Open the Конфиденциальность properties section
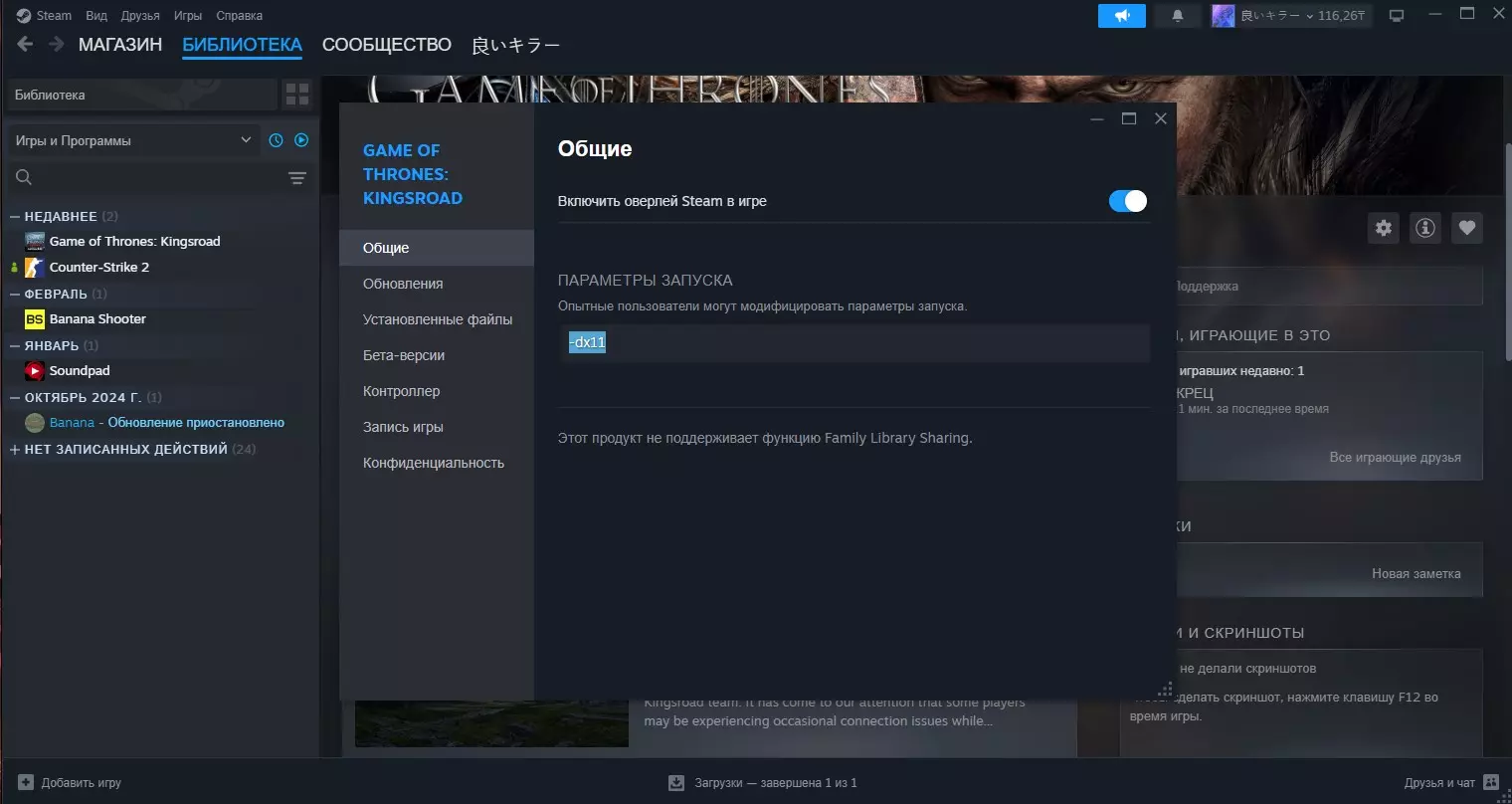Viewport: 1512px width, 804px height. coord(437,463)
